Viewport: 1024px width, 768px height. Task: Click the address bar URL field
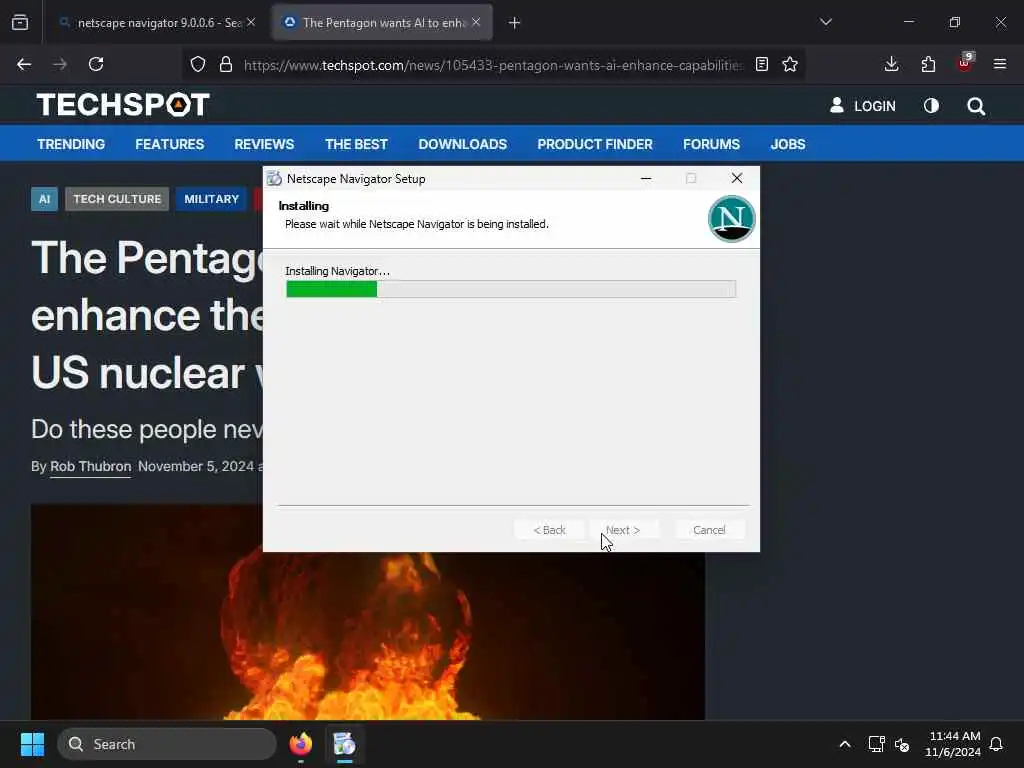pyautogui.click(x=493, y=65)
